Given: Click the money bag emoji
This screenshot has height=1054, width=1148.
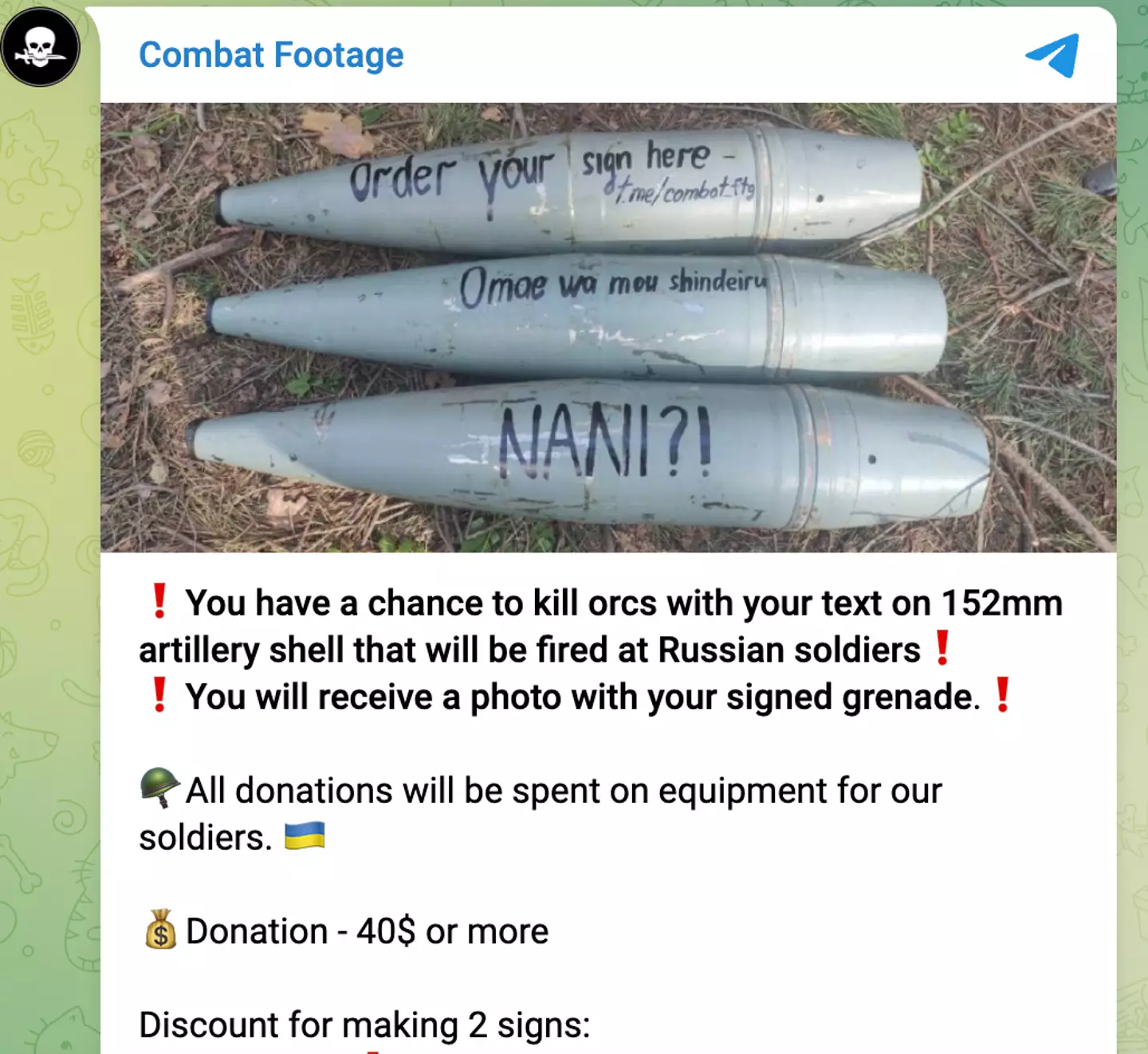Looking at the screenshot, I should [x=160, y=929].
